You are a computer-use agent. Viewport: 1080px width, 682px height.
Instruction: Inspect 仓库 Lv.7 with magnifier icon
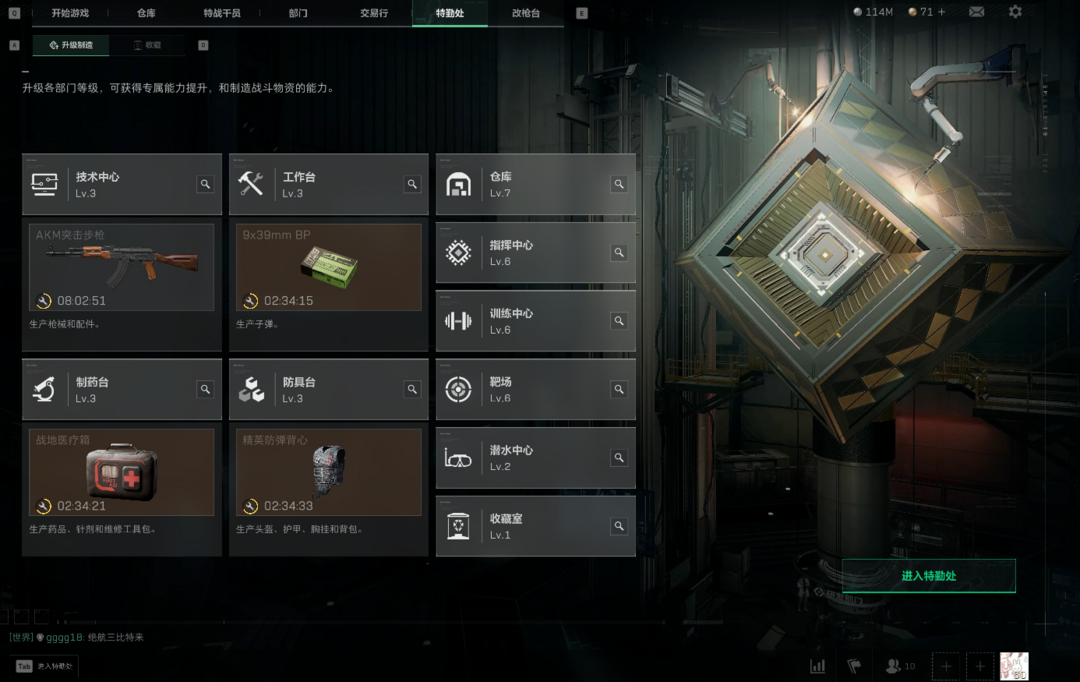(x=619, y=184)
